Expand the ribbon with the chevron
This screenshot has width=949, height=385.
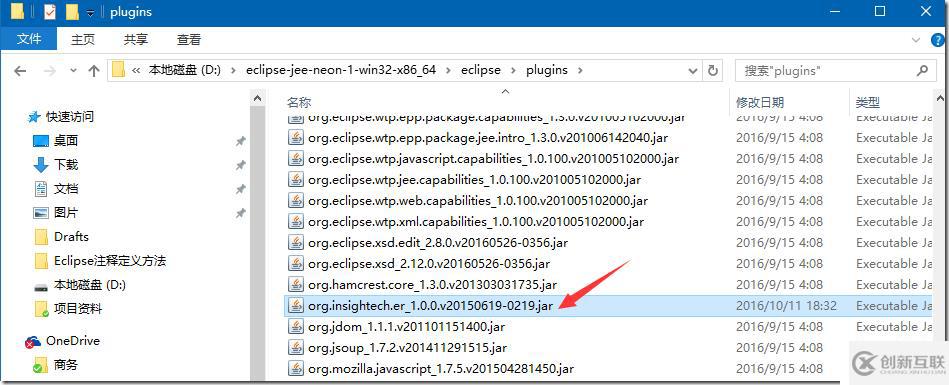(x=916, y=39)
